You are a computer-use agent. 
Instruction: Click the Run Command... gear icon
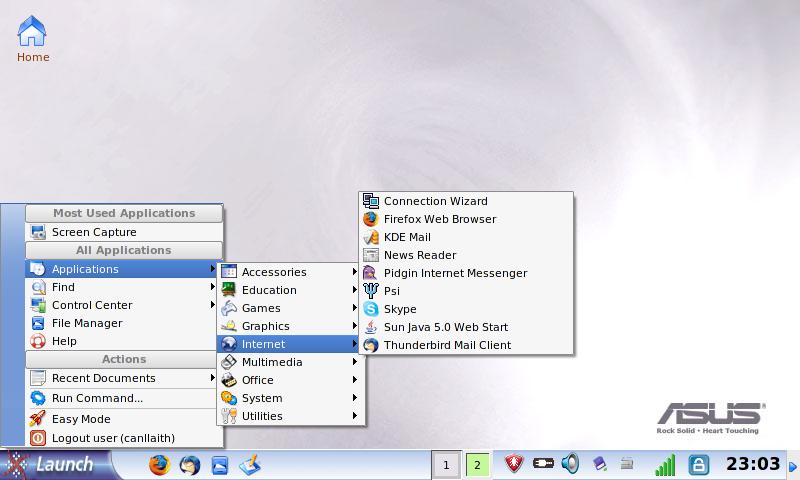[x=38, y=398]
